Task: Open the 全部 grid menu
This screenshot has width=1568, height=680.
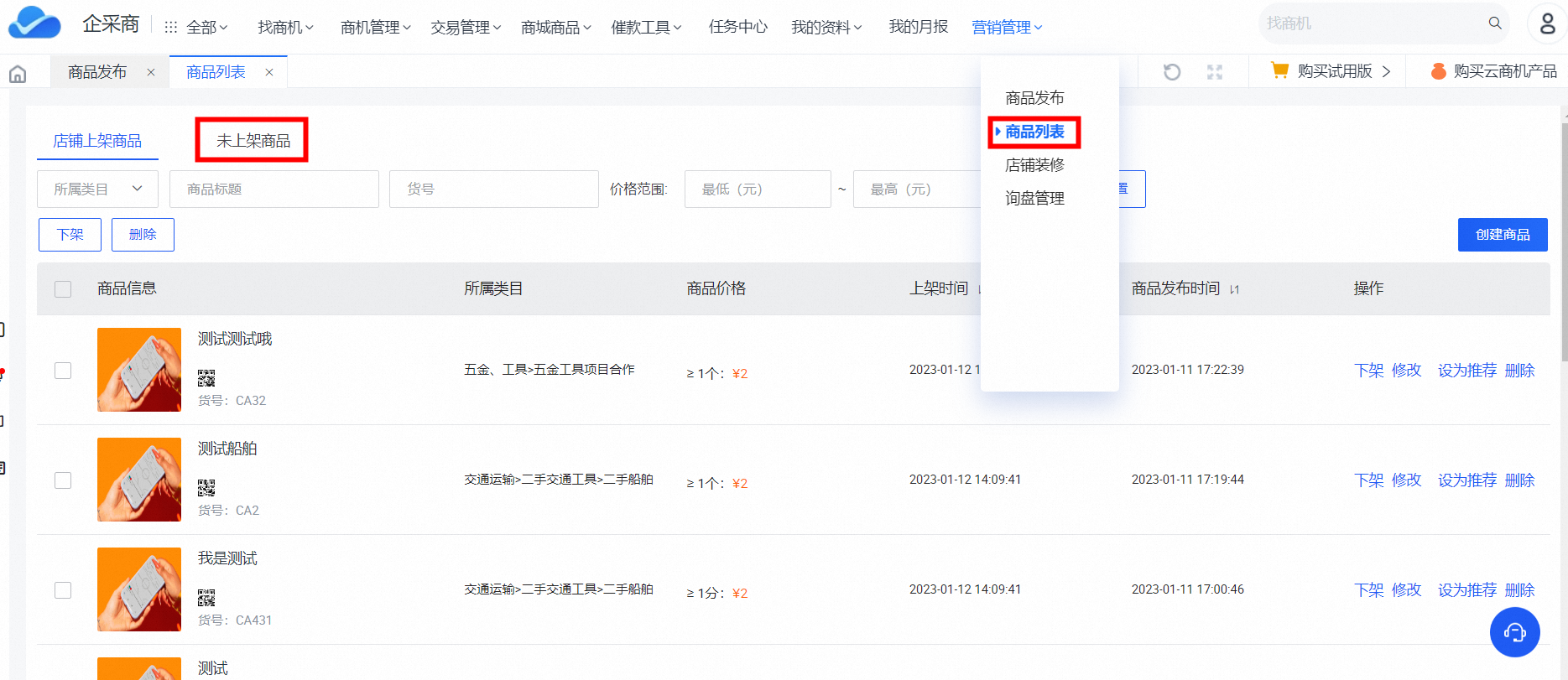Action: 195,28
